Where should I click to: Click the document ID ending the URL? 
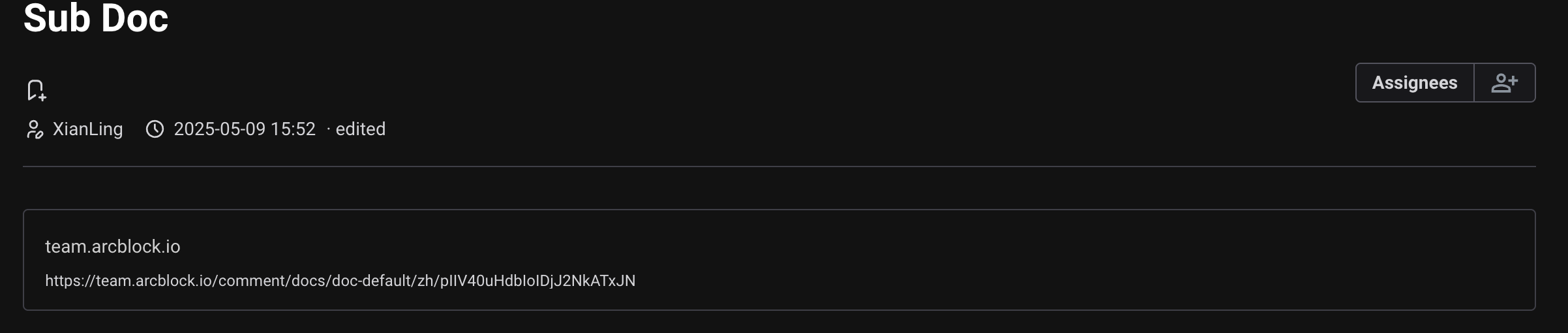[537, 281]
